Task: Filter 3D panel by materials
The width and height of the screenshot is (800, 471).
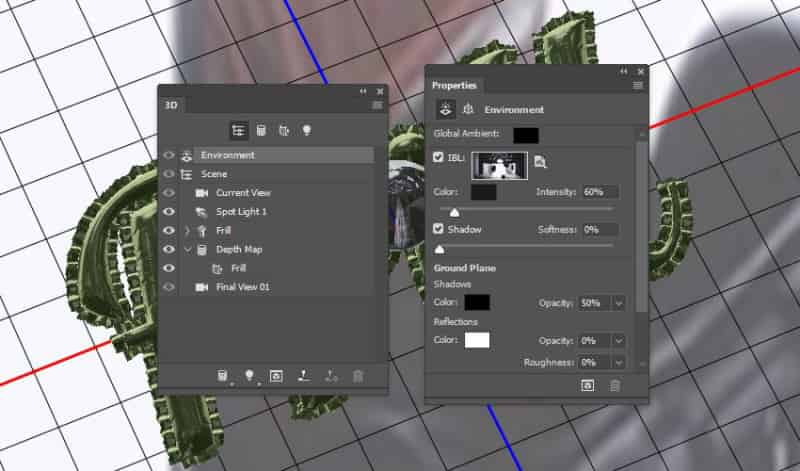Action: tap(284, 131)
